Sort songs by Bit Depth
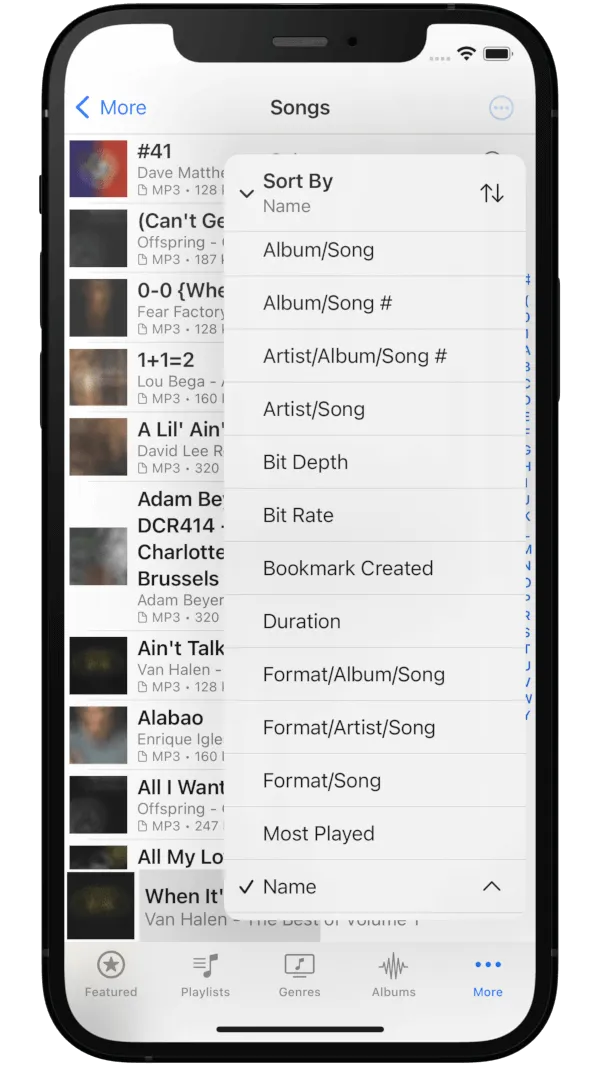This screenshot has height=1066, width=600. (374, 462)
